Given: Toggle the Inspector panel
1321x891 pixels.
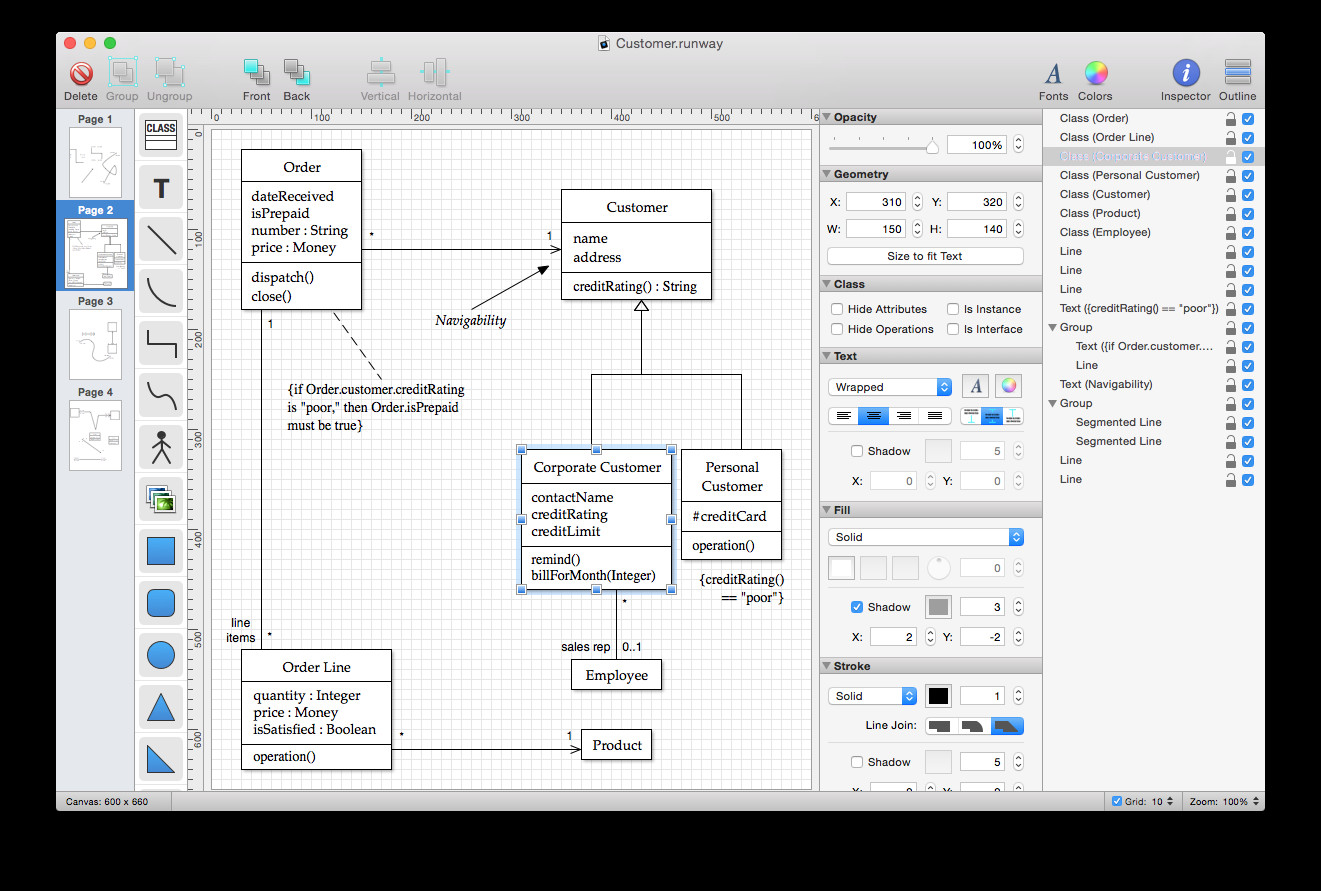Looking at the screenshot, I should coord(1185,73).
